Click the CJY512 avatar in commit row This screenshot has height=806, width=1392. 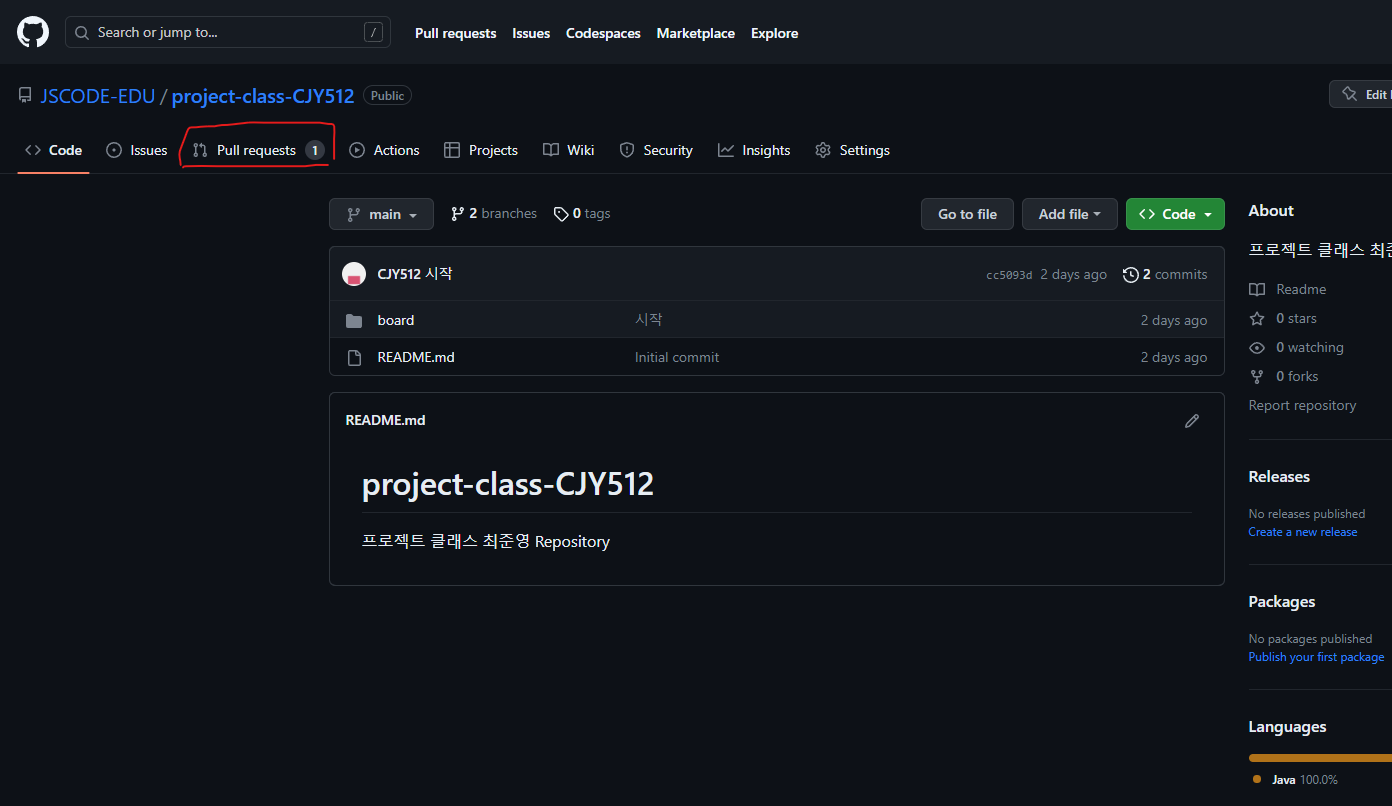click(x=354, y=274)
